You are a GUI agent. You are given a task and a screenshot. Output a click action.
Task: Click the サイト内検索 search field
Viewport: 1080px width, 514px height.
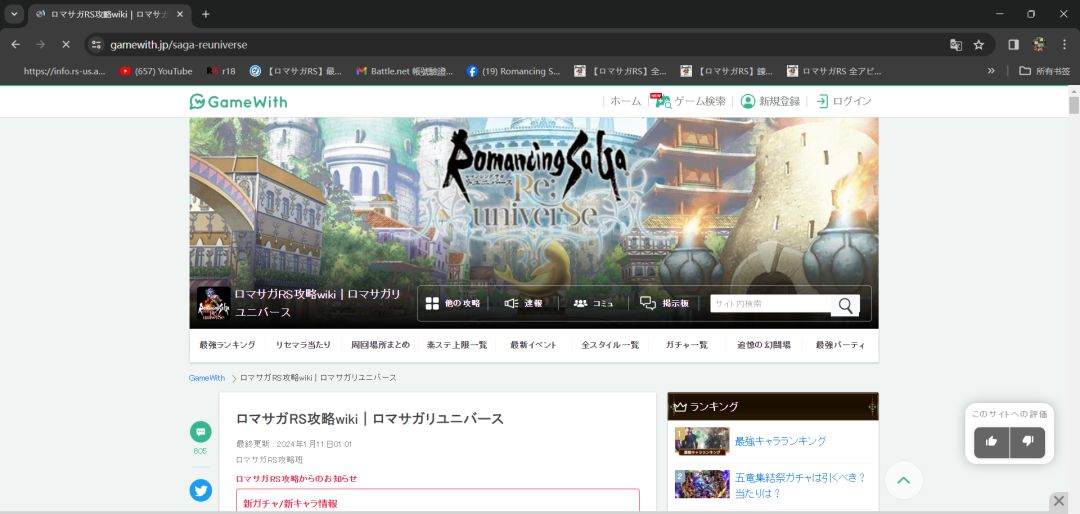(770, 304)
